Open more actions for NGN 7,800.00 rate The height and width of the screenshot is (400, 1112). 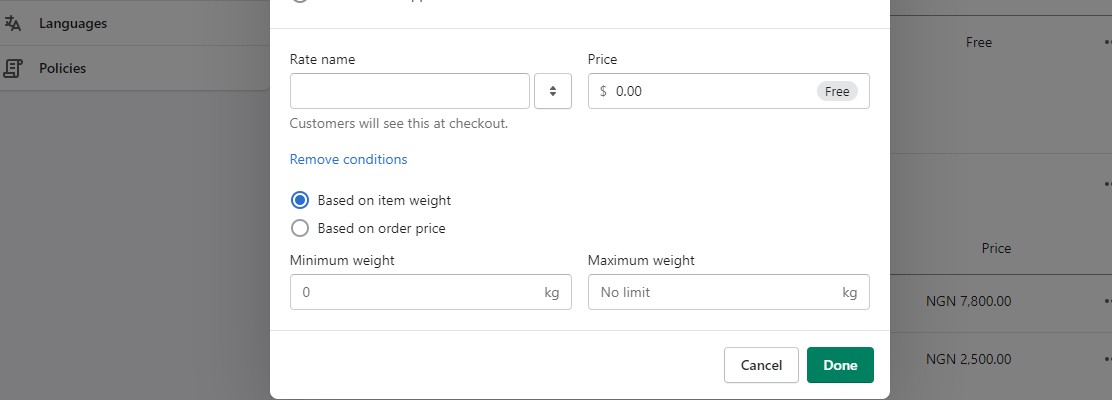click(x=1107, y=301)
